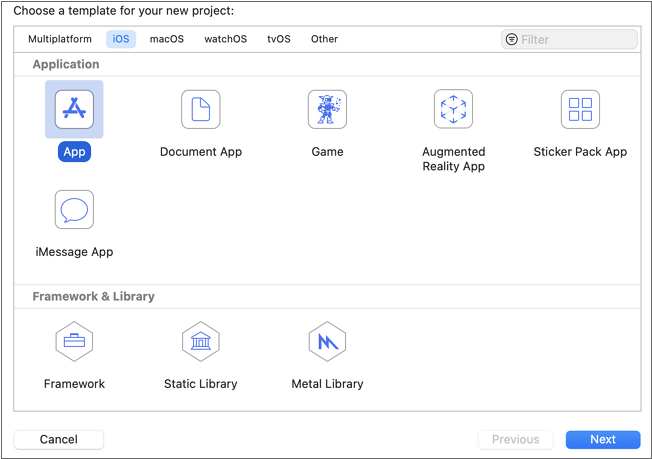
Task: Select the Sticker Pack App icon
Action: tap(580, 110)
